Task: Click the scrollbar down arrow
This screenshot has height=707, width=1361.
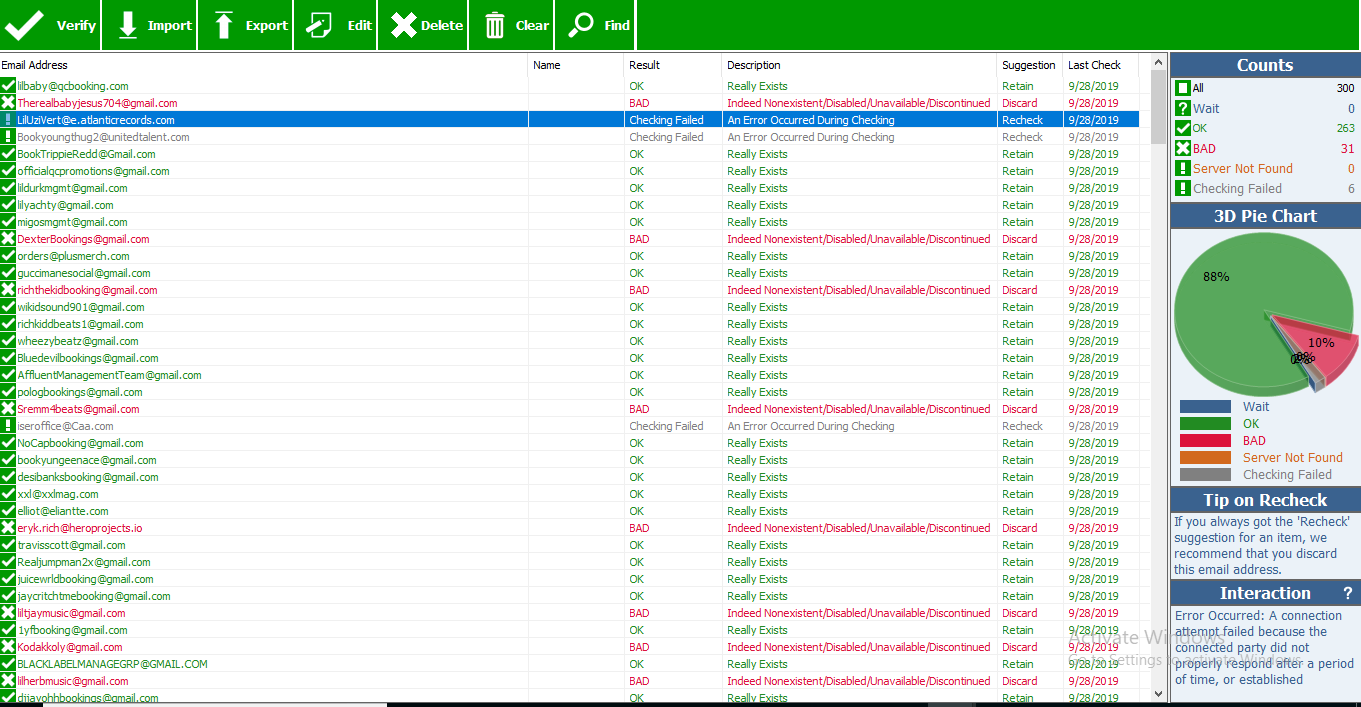Action: [1158, 695]
